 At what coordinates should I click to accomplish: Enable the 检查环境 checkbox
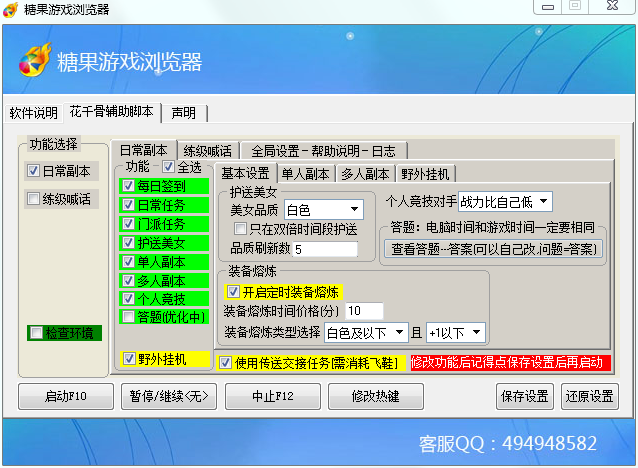click(x=37, y=333)
